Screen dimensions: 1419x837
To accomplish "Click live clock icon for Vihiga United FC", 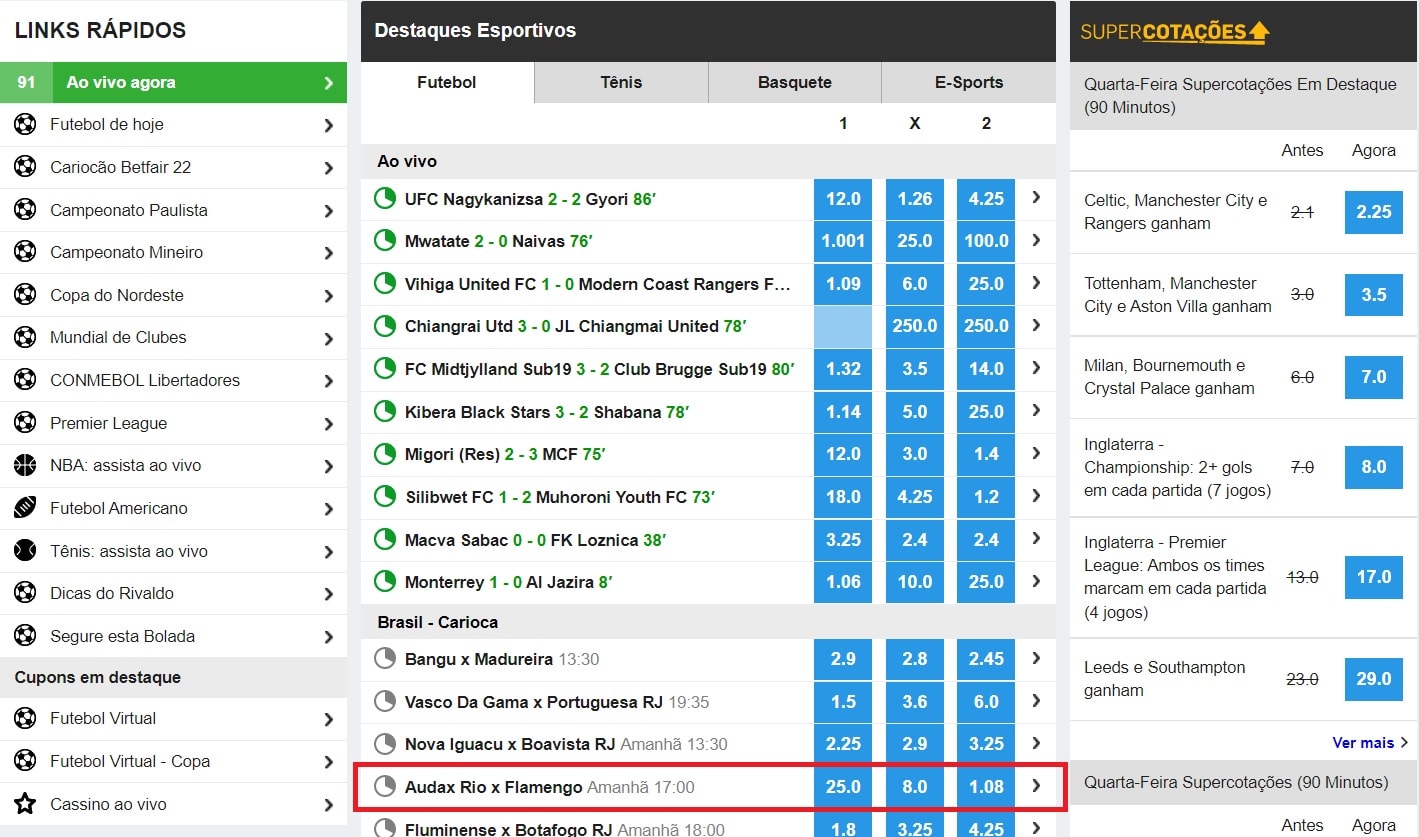I will point(384,284).
